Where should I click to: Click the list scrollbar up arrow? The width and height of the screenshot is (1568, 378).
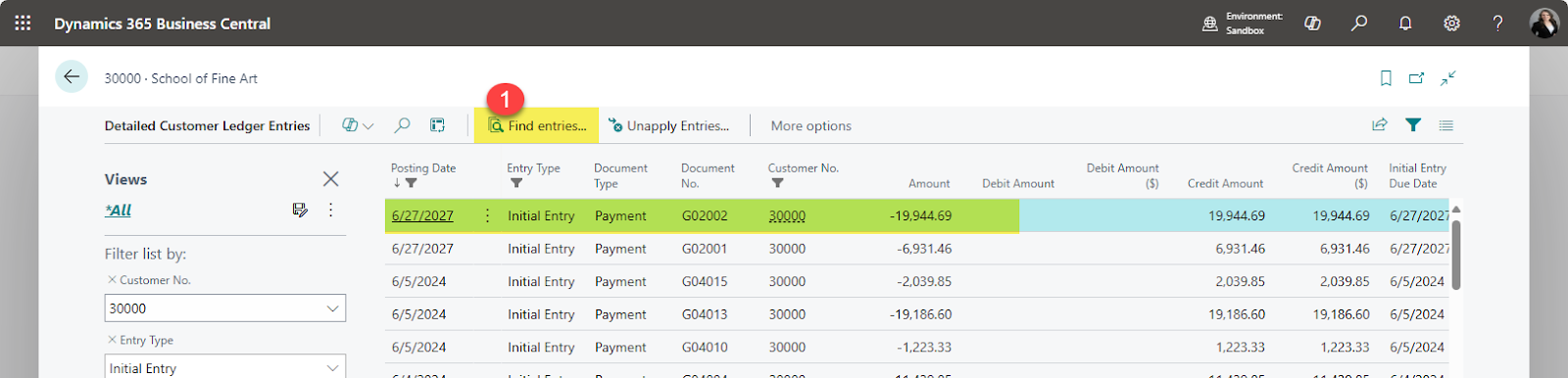1456,209
